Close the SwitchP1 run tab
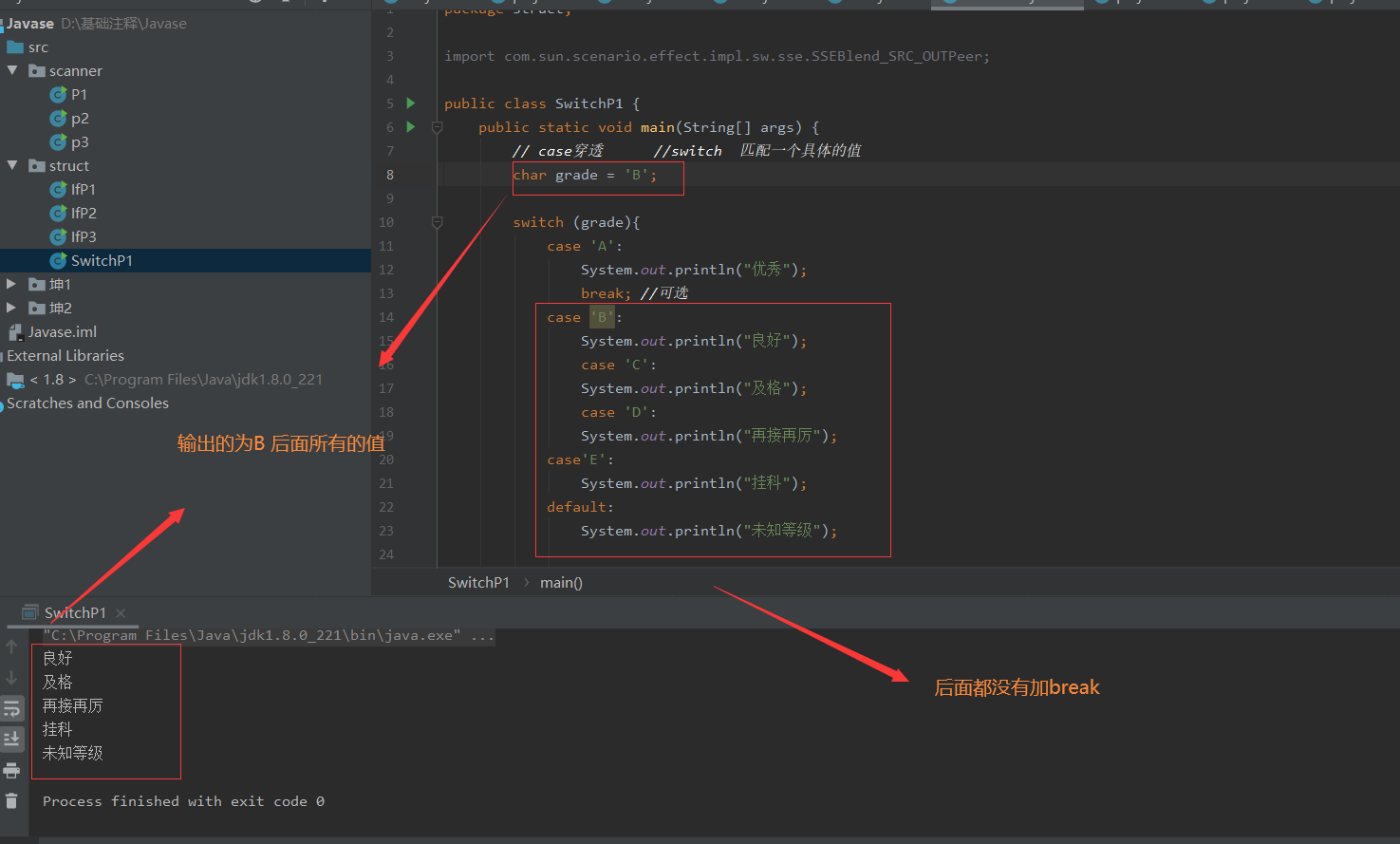 pos(121,613)
